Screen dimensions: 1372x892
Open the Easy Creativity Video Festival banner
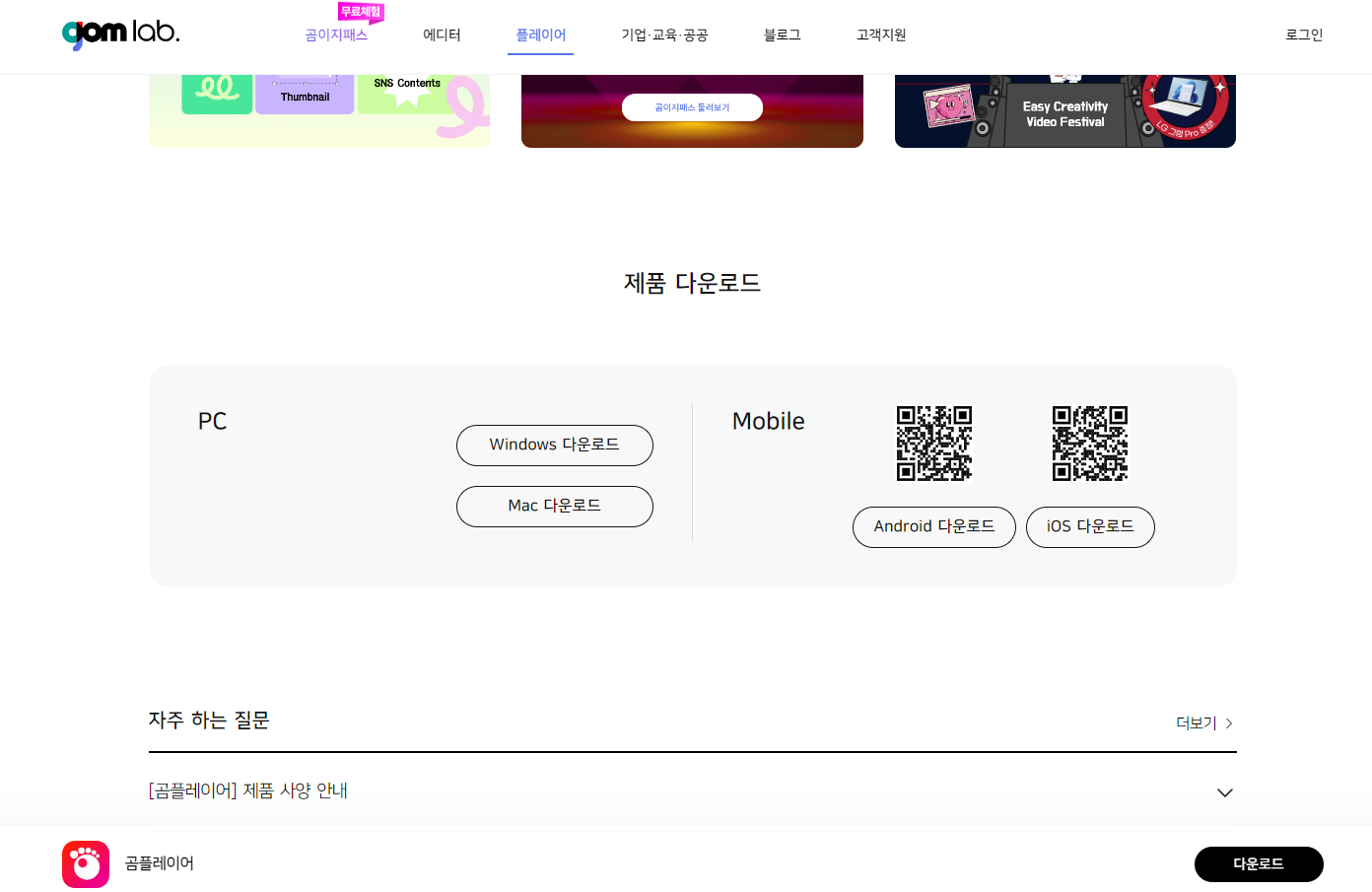[1065, 110]
